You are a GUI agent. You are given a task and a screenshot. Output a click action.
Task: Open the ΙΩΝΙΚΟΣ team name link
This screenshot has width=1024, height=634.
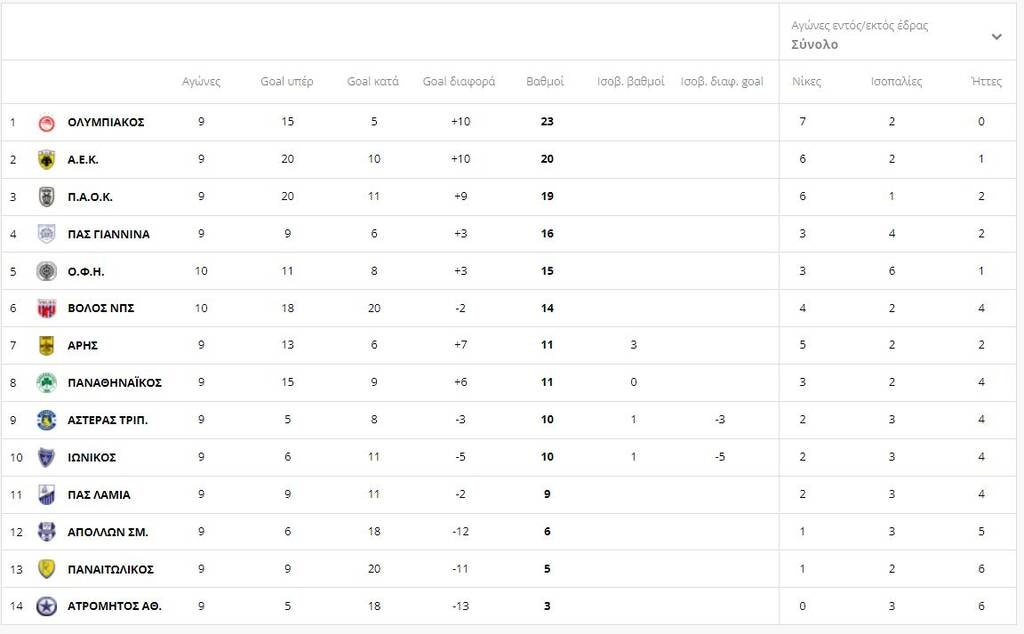[92, 457]
